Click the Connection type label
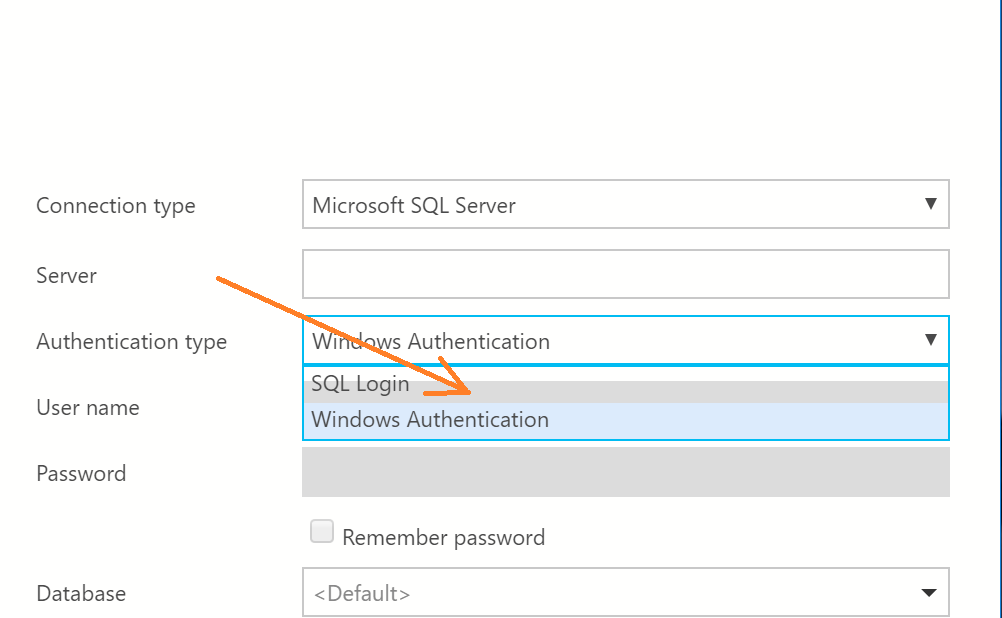 coord(115,205)
